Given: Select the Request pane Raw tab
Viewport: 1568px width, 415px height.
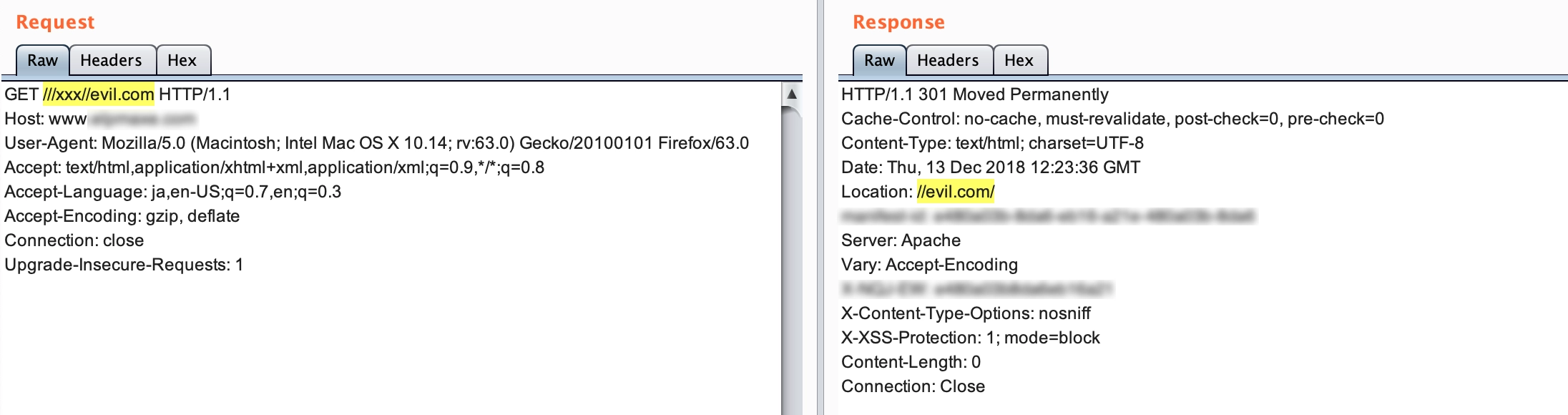Looking at the screenshot, I should pyautogui.click(x=42, y=61).
